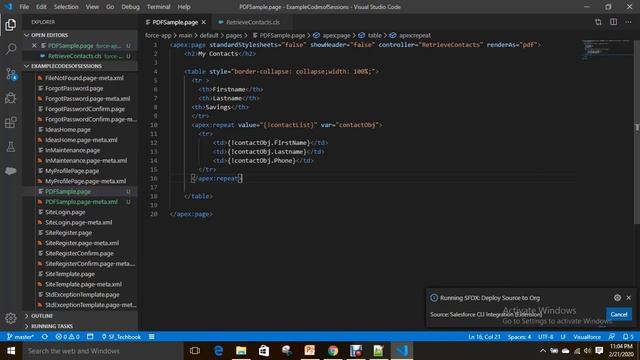
Task: Open the Salesforce org browser cloud icon
Action: click(11, 171)
